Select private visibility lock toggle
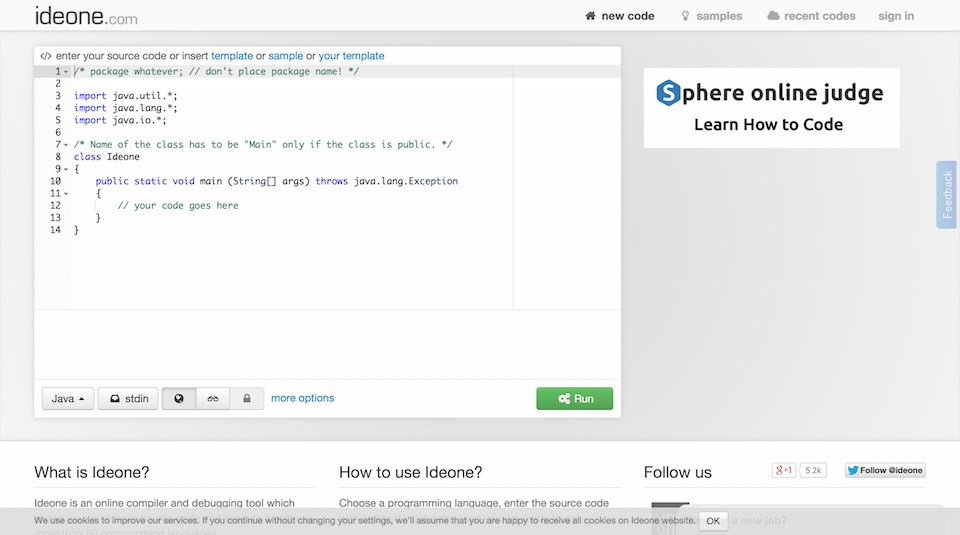The height and width of the screenshot is (535, 960). click(247, 398)
